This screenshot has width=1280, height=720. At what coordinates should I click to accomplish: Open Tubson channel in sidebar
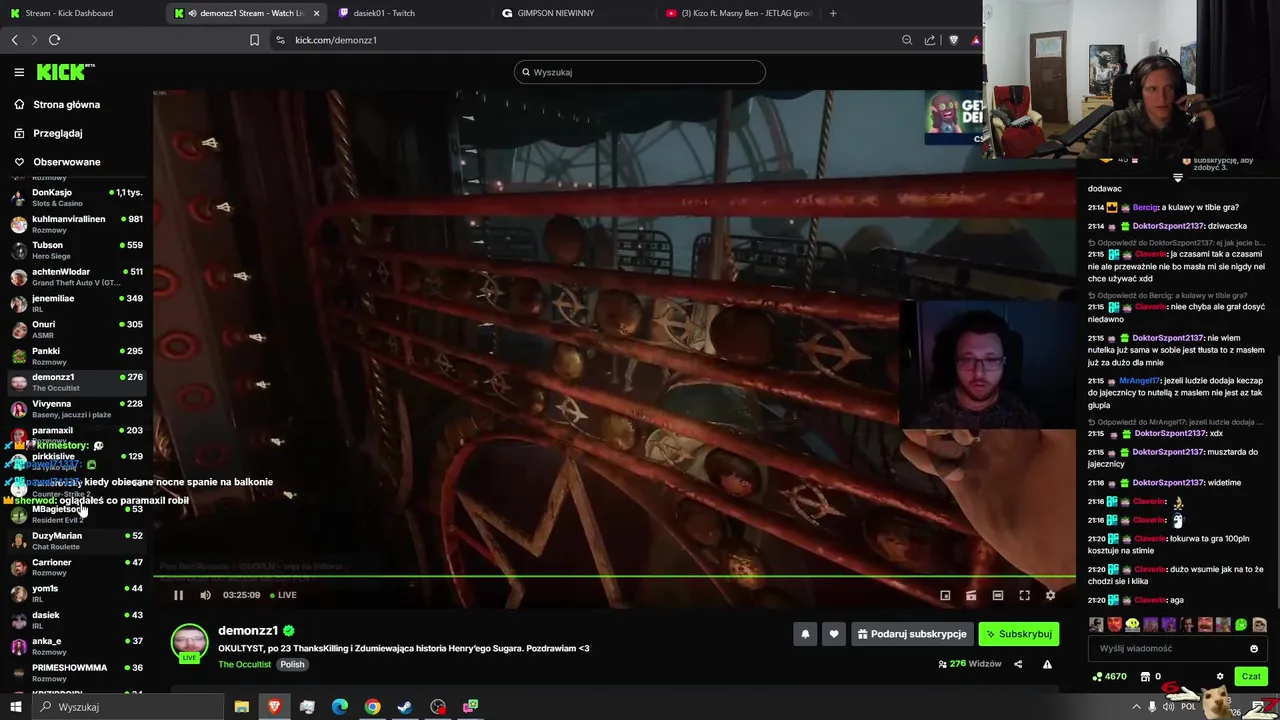76,250
